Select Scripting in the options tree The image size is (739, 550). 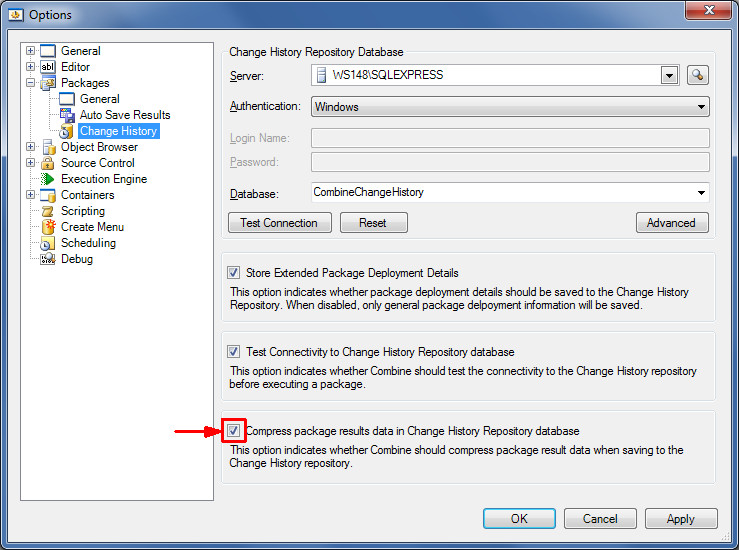click(82, 211)
